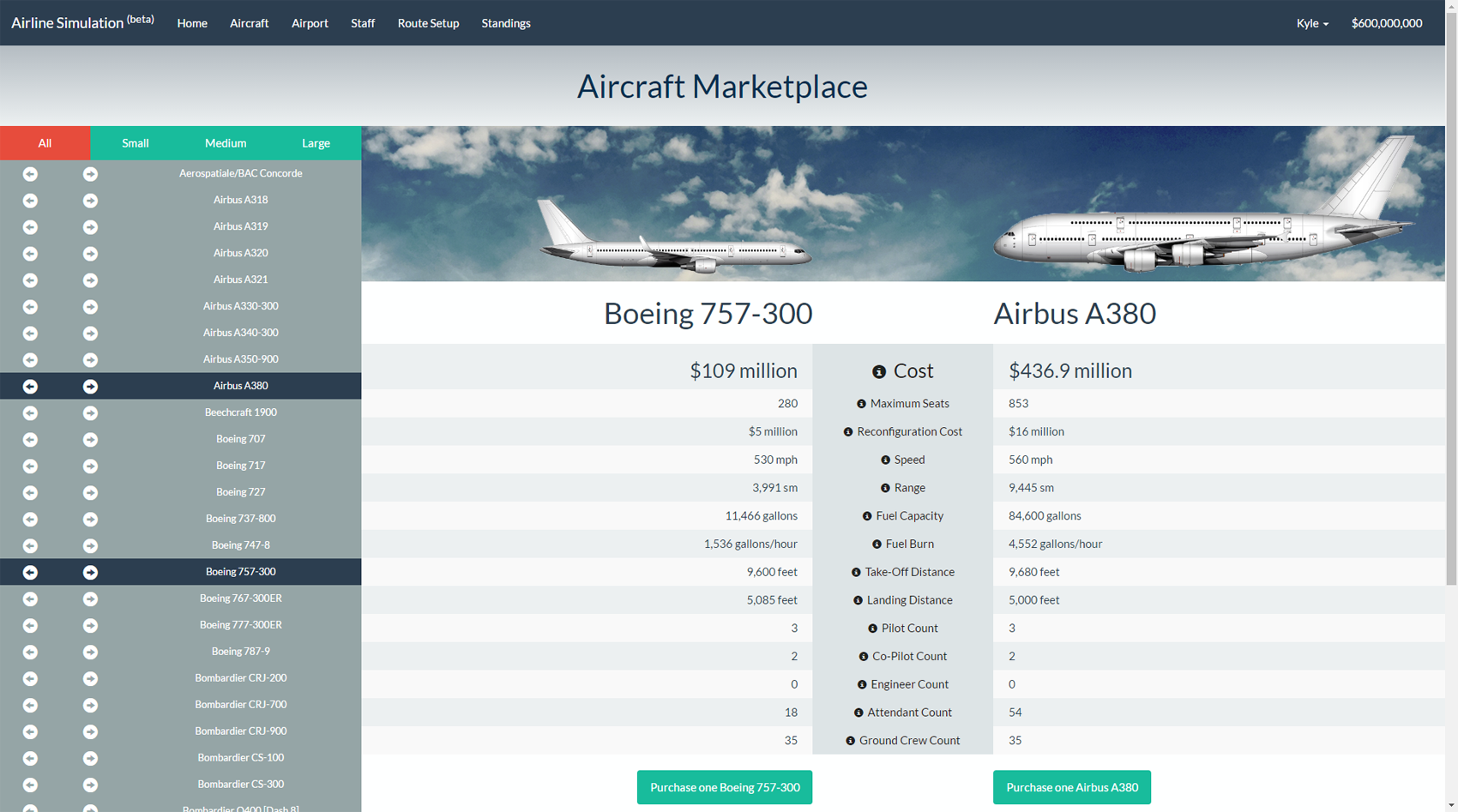This screenshot has width=1458, height=812.
Task: Click left arrow for Airbus A340-300
Action: coord(30,334)
